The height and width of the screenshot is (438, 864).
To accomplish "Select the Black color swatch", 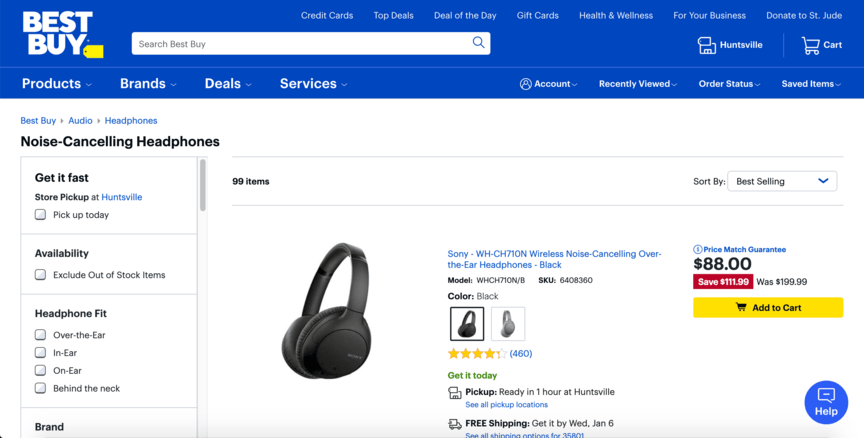I will (x=467, y=323).
